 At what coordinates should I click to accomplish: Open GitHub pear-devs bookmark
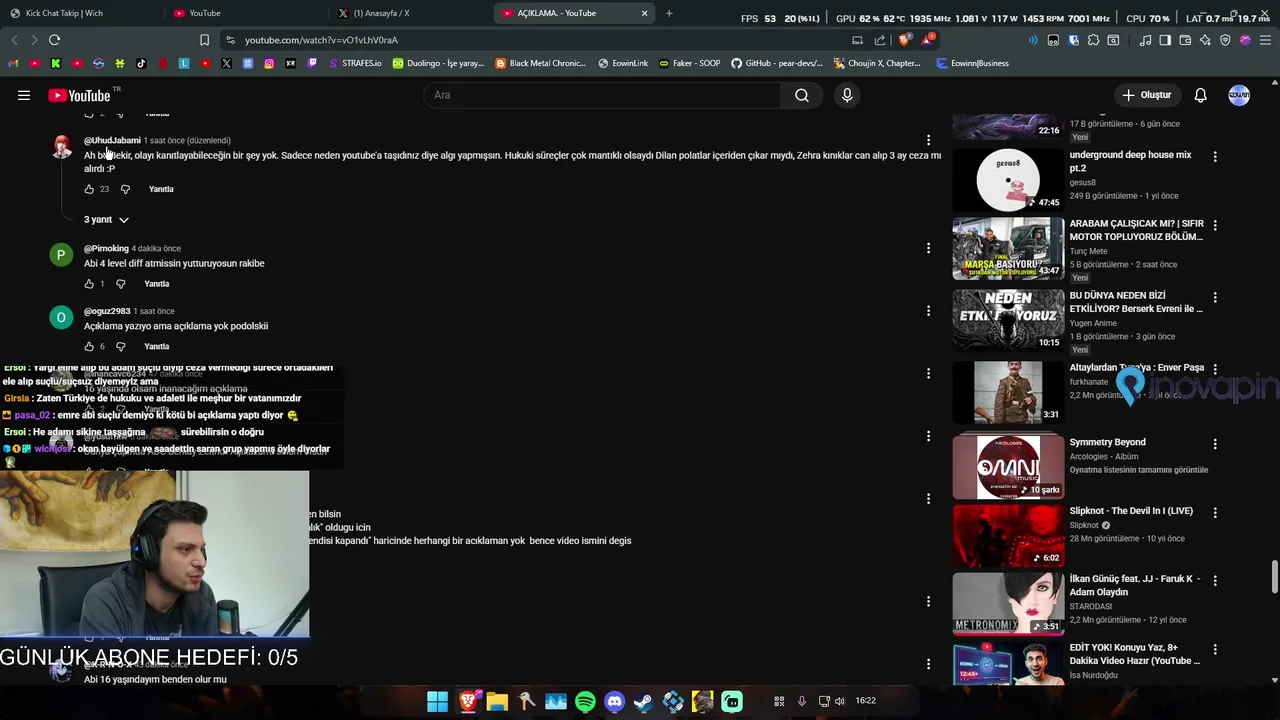[x=777, y=63]
